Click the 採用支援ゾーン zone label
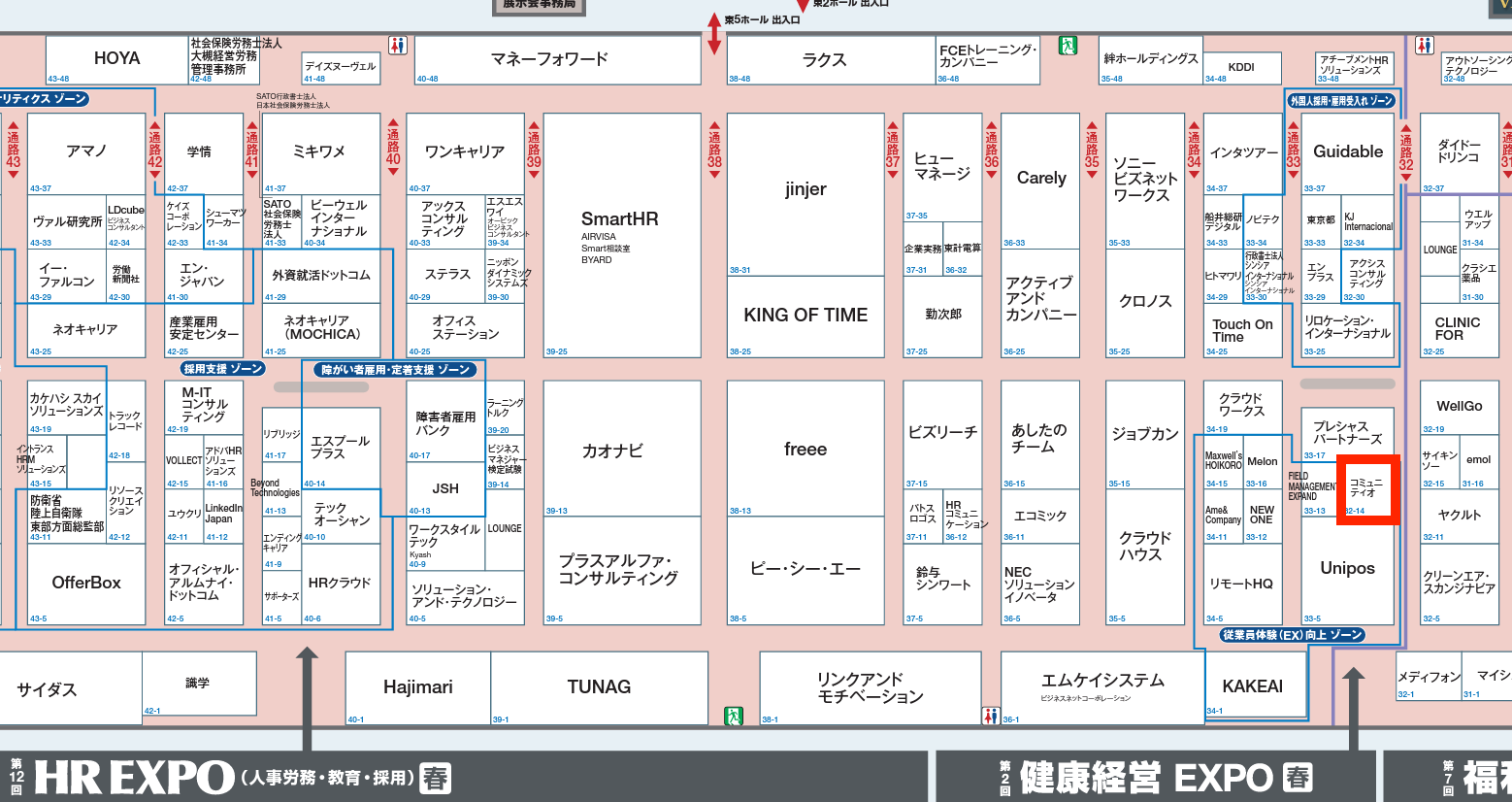The image size is (1512, 802). point(223,369)
